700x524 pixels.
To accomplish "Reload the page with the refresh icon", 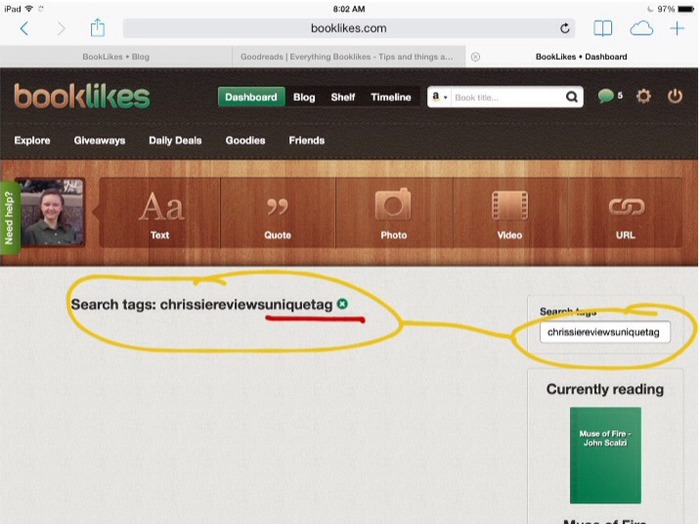I will coord(565,29).
